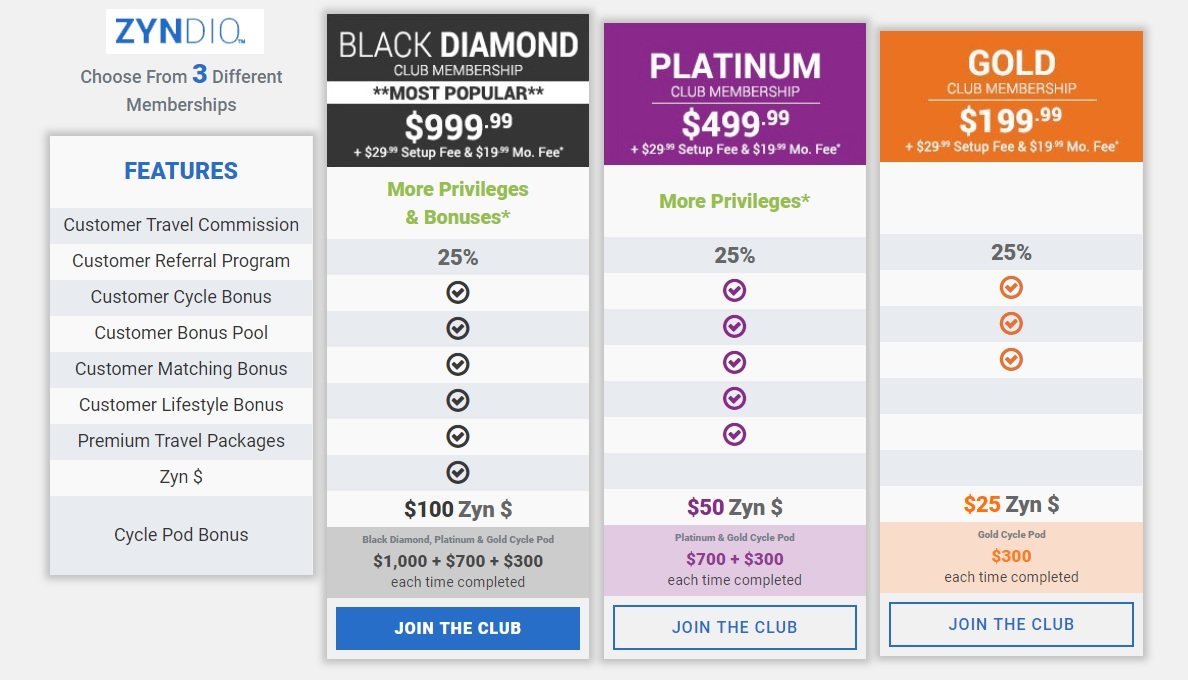Click the Black Diamond JOIN THE CLUB button
The image size is (1188, 680).
coord(458,628)
